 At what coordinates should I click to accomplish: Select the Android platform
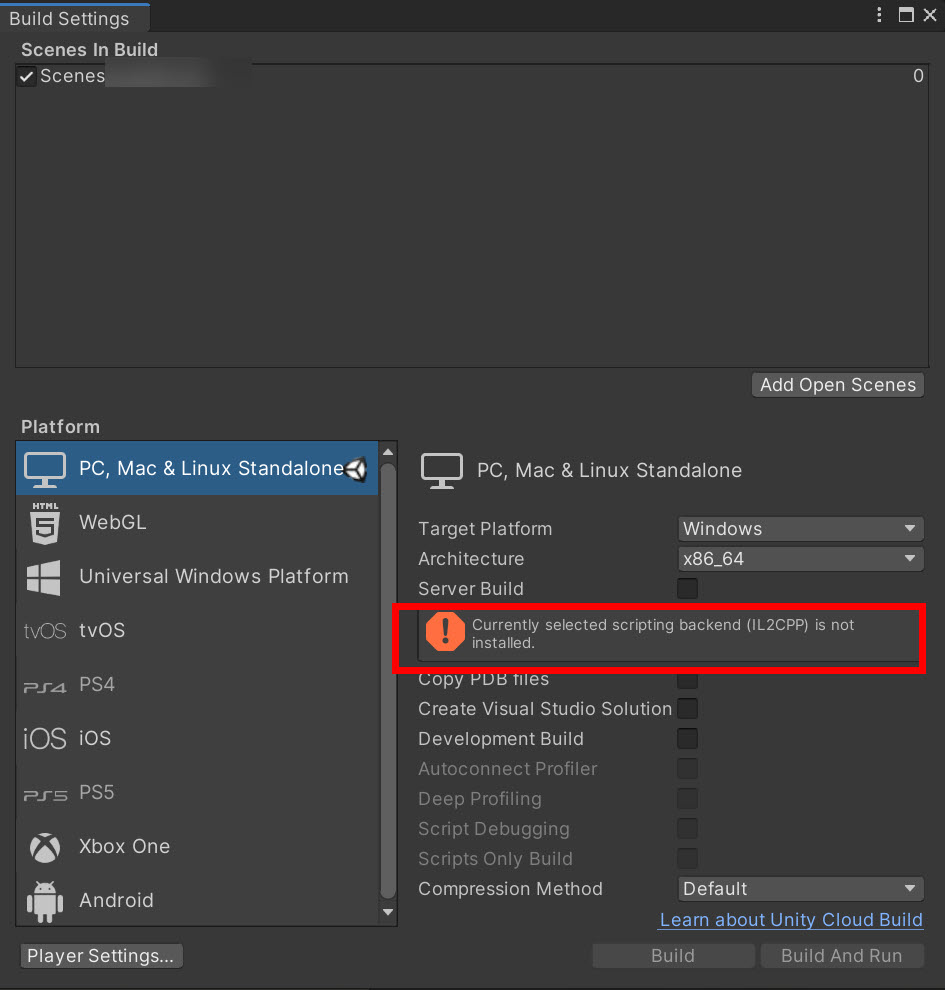click(197, 900)
